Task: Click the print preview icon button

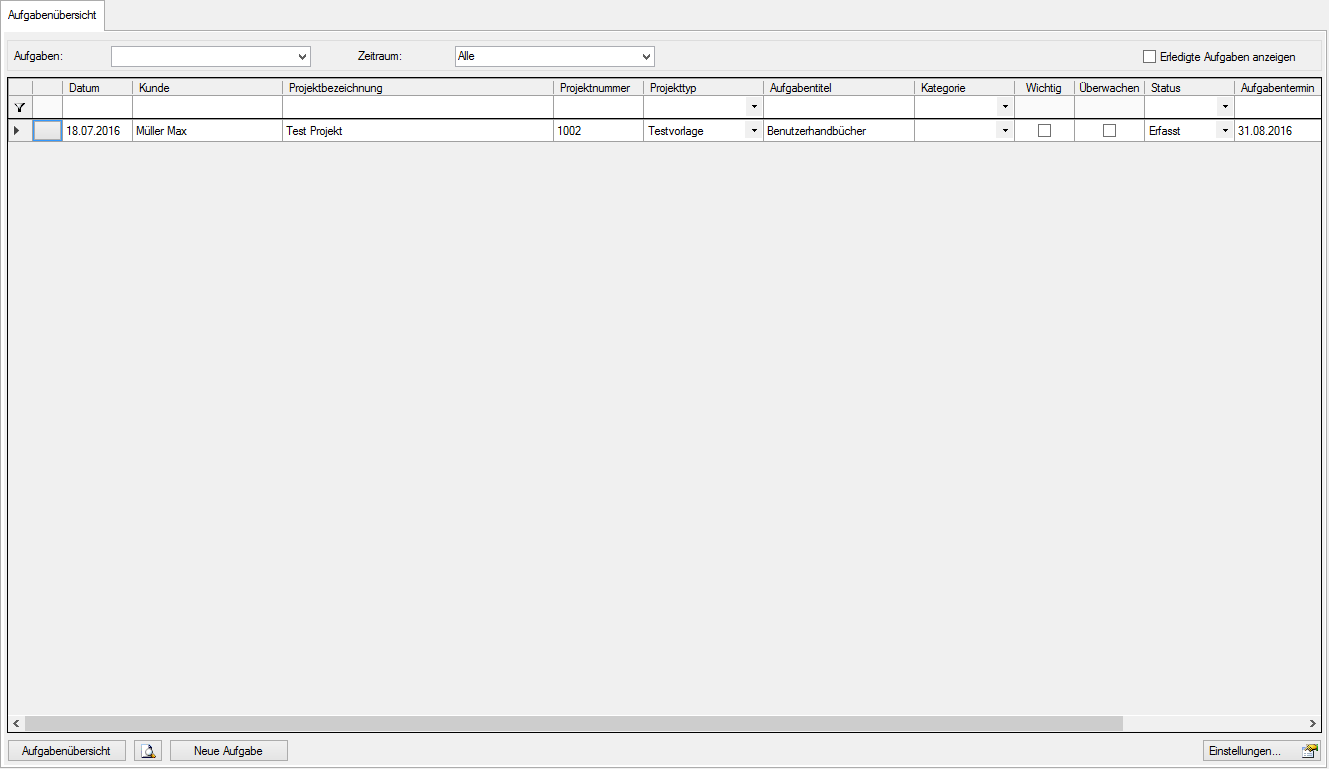Action: 148,751
